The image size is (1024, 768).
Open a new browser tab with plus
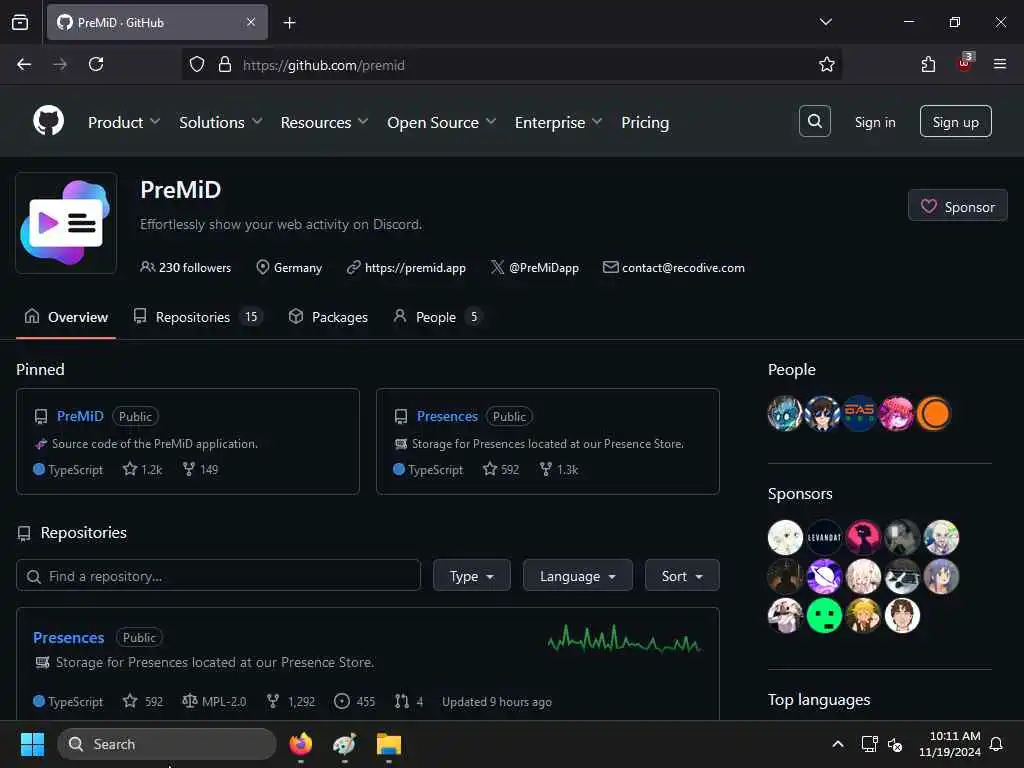coord(289,23)
